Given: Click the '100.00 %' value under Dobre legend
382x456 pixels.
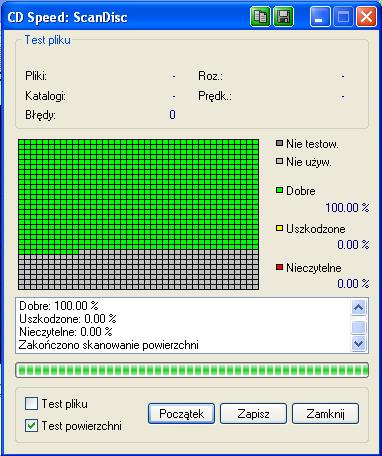Looking at the screenshot, I should (347, 208).
